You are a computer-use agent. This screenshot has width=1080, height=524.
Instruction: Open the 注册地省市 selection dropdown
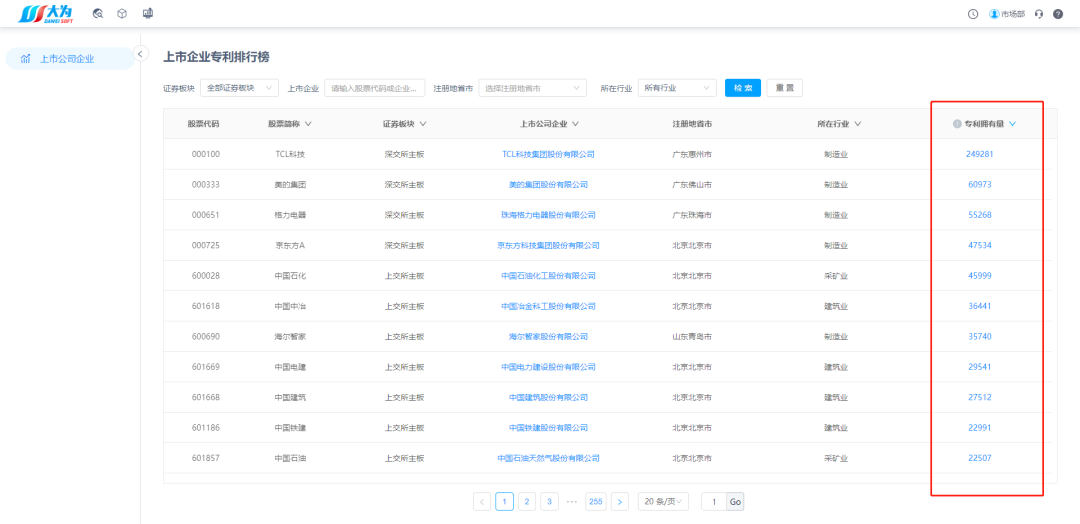pos(532,88)
